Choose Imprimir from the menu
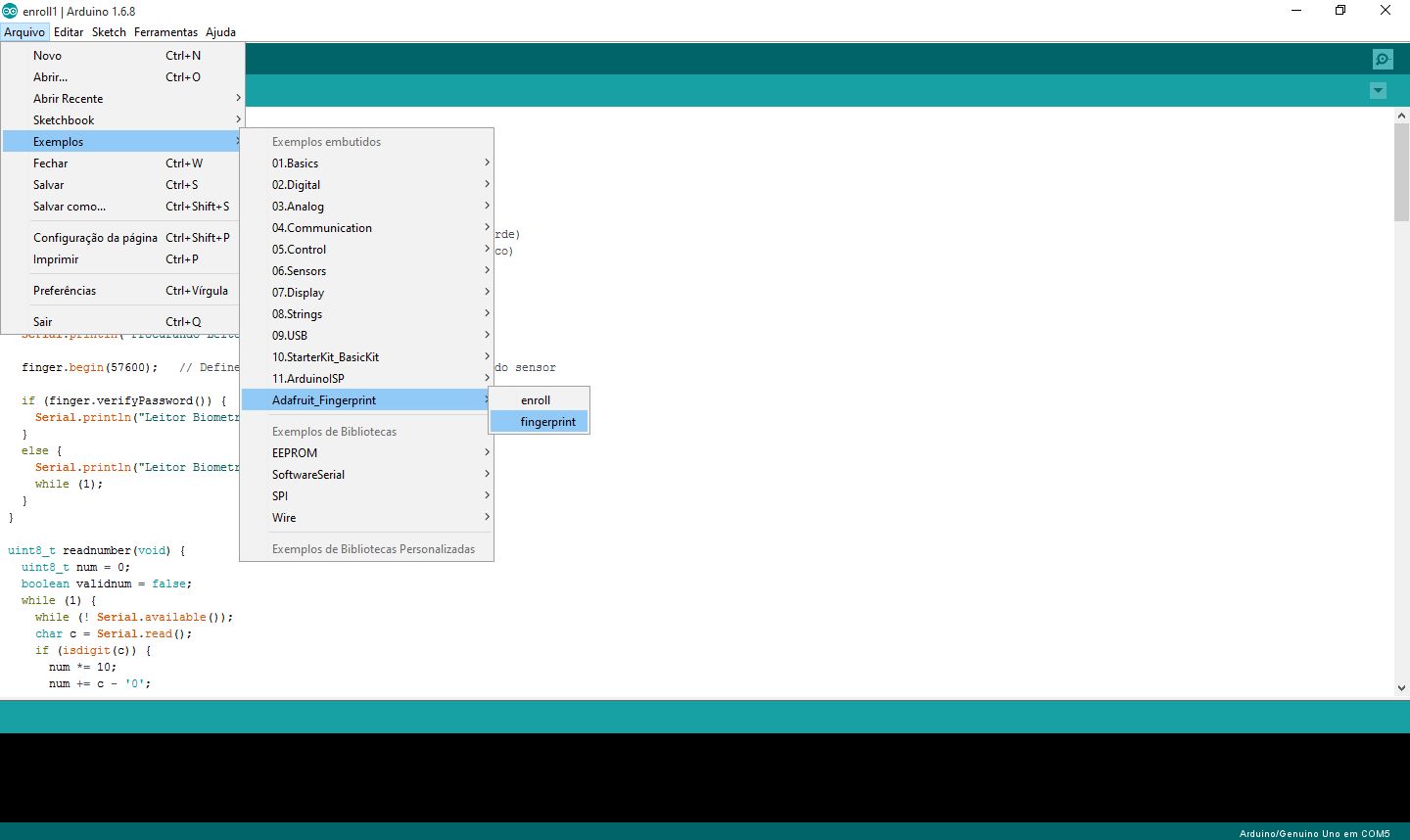Screen dimensions: 1410x840 122,259
